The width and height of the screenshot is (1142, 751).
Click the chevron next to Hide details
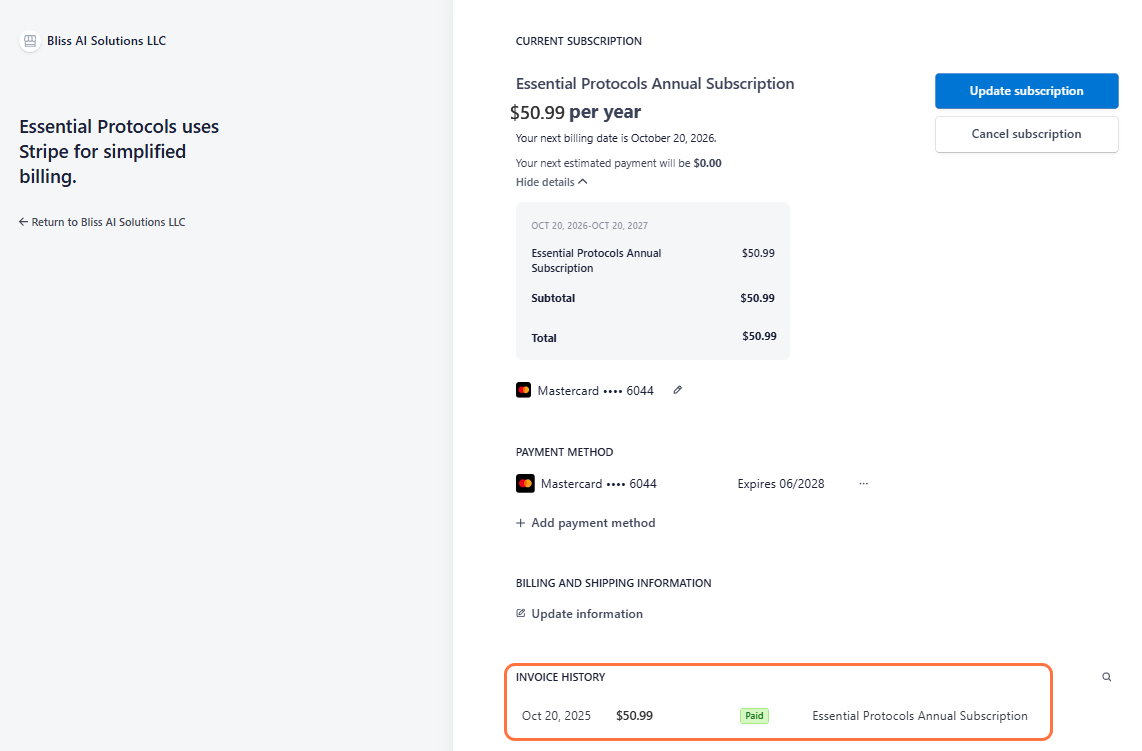tap(583, 182)
